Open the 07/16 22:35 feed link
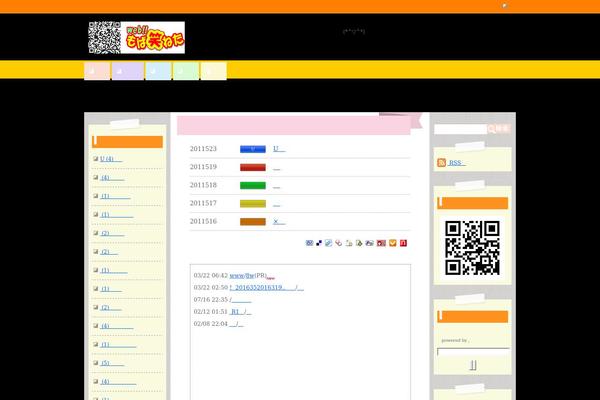The height and width of the screenshot is (400, 600). (x=241, y=300)
